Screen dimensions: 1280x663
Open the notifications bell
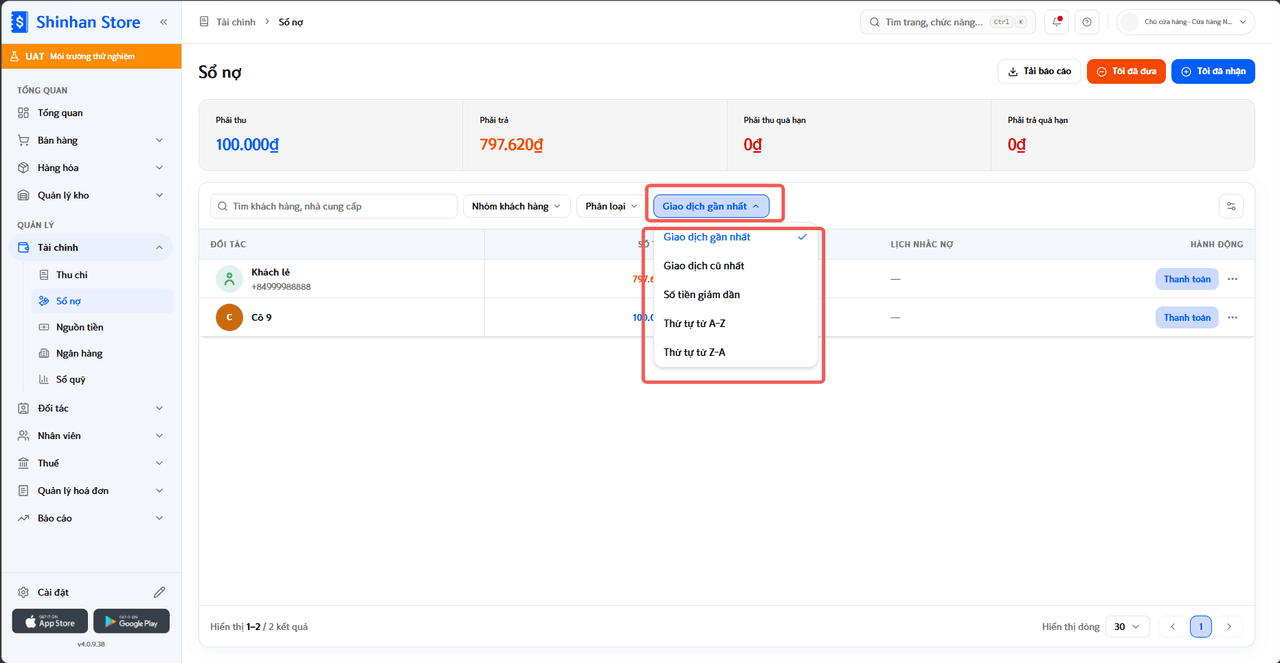click(1056, 22)
